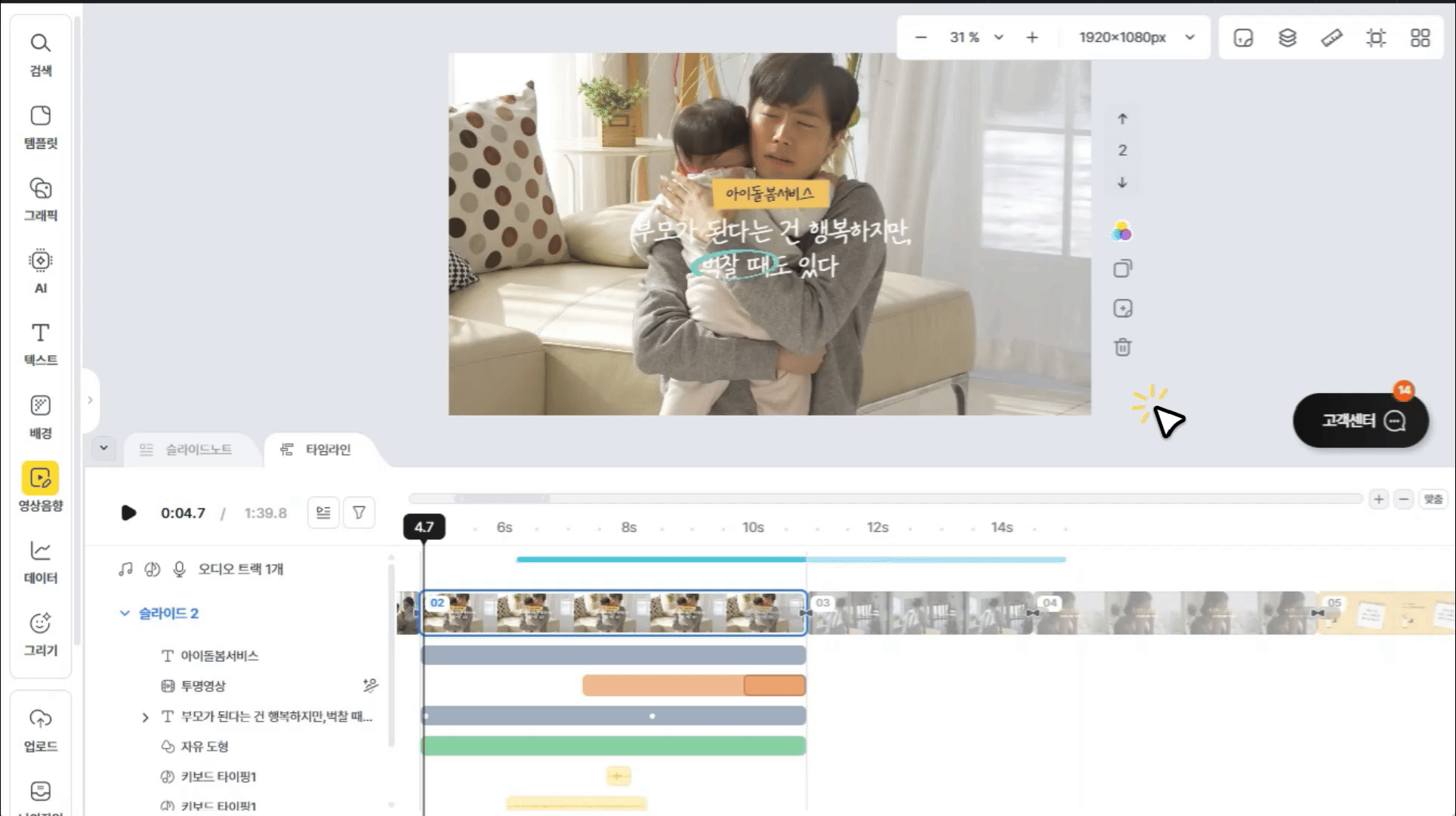This screenshot has height=816, width=1456.
Task: Click the slide color palette swatch icon
Action: click(x=1121, y=231)
